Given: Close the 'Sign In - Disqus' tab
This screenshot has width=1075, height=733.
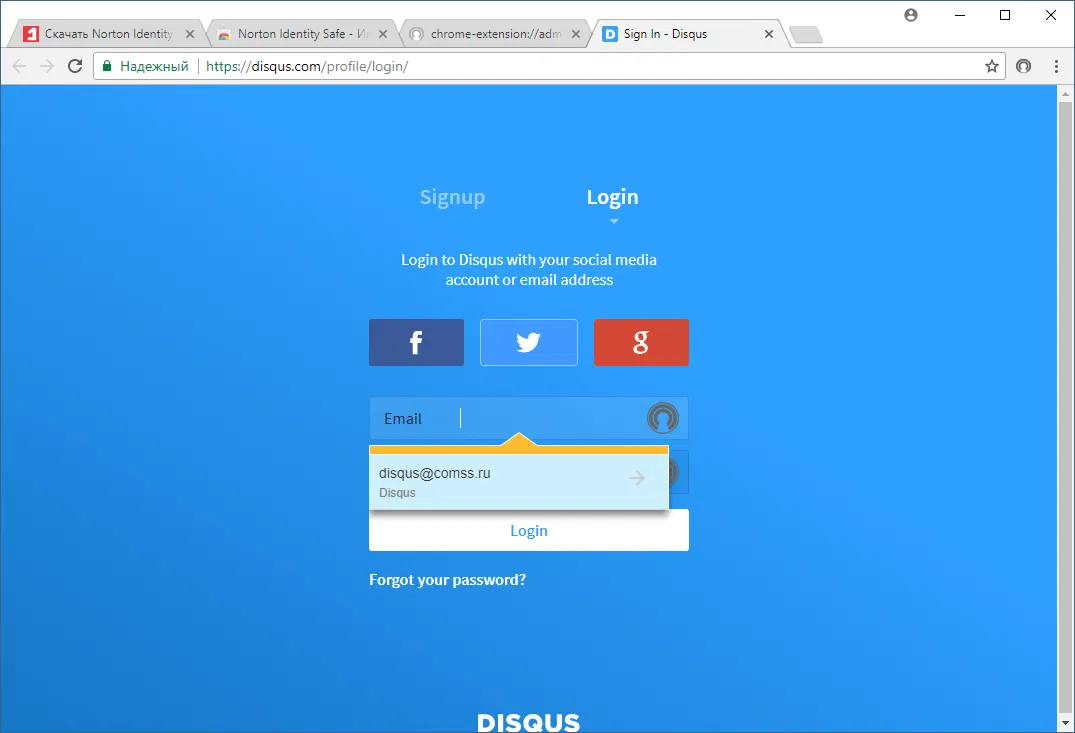Looking at the screenshot, I should [x=769, y=34].
